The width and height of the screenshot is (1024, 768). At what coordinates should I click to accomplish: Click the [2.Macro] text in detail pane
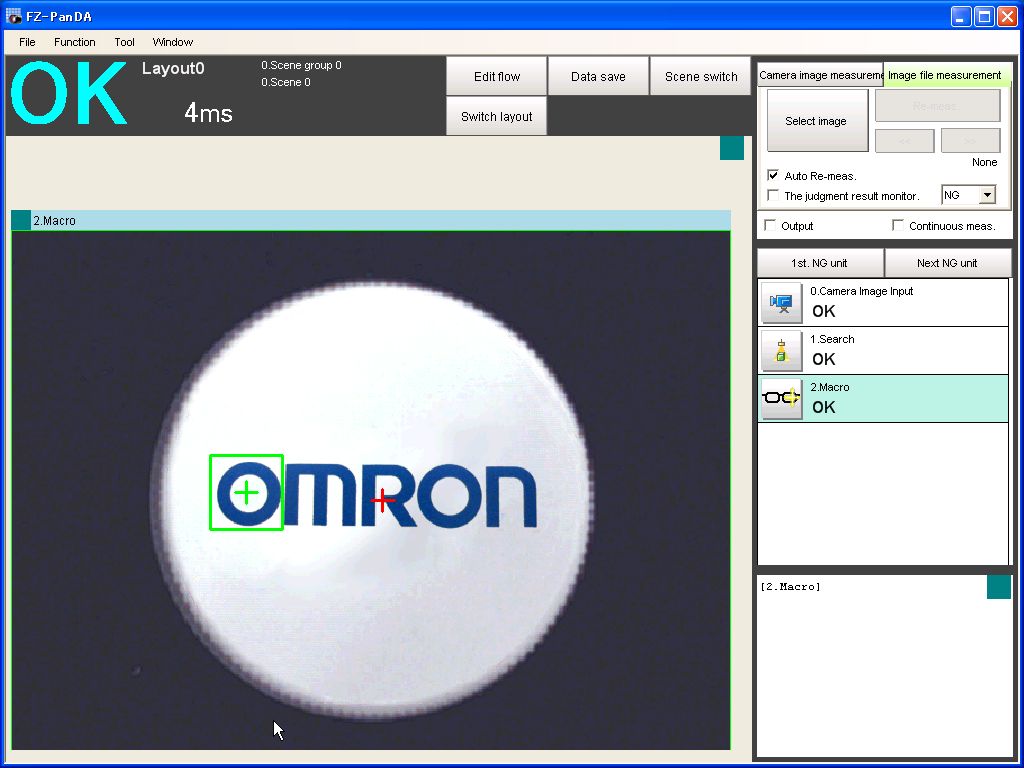[x=790, y=586]
